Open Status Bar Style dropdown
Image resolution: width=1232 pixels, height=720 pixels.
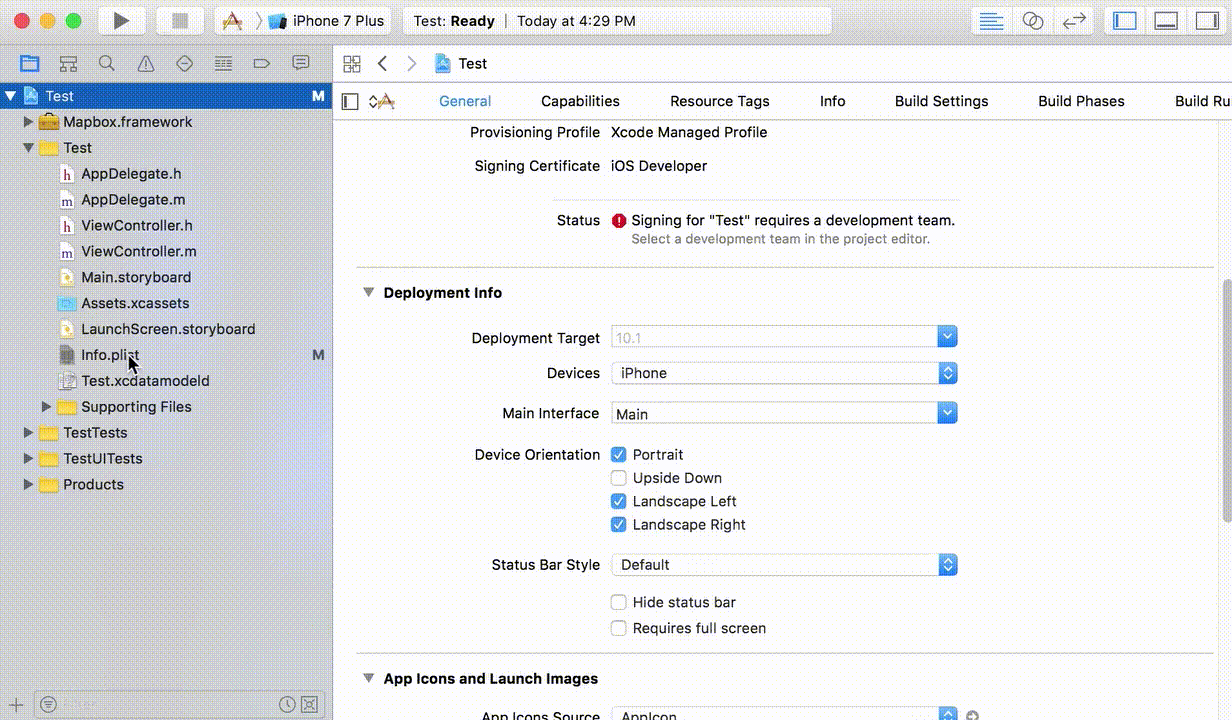pyautogui.click(x=784, y=565)
